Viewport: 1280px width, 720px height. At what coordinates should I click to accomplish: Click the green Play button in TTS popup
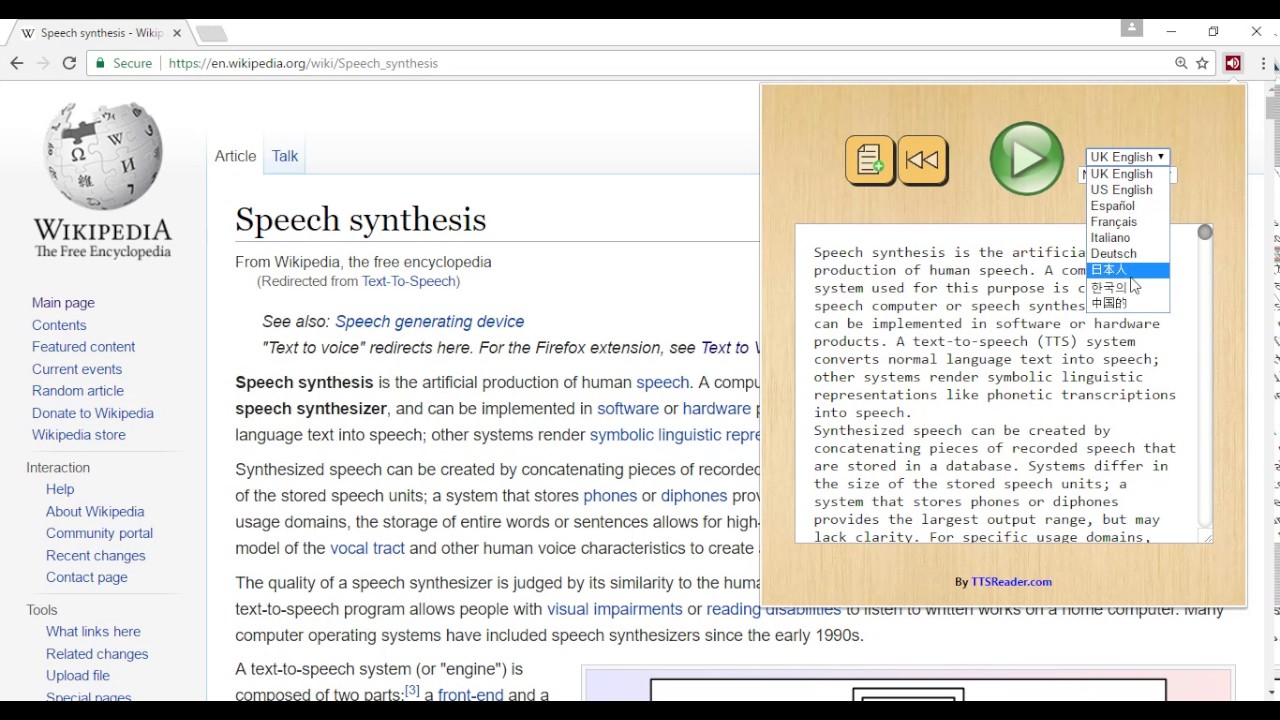click(x=1027, y=158)
